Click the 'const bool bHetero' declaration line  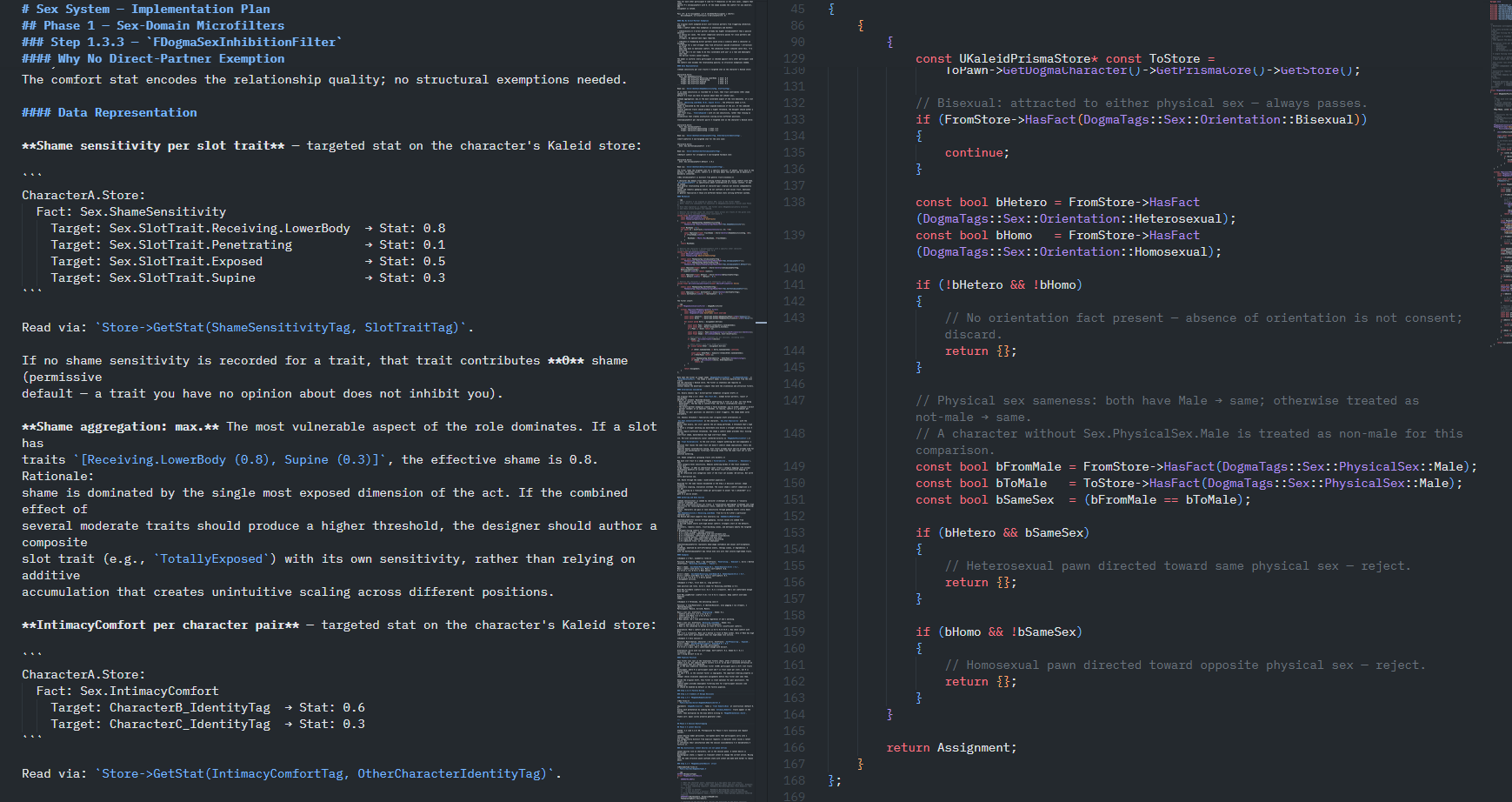click(1076, 211)
